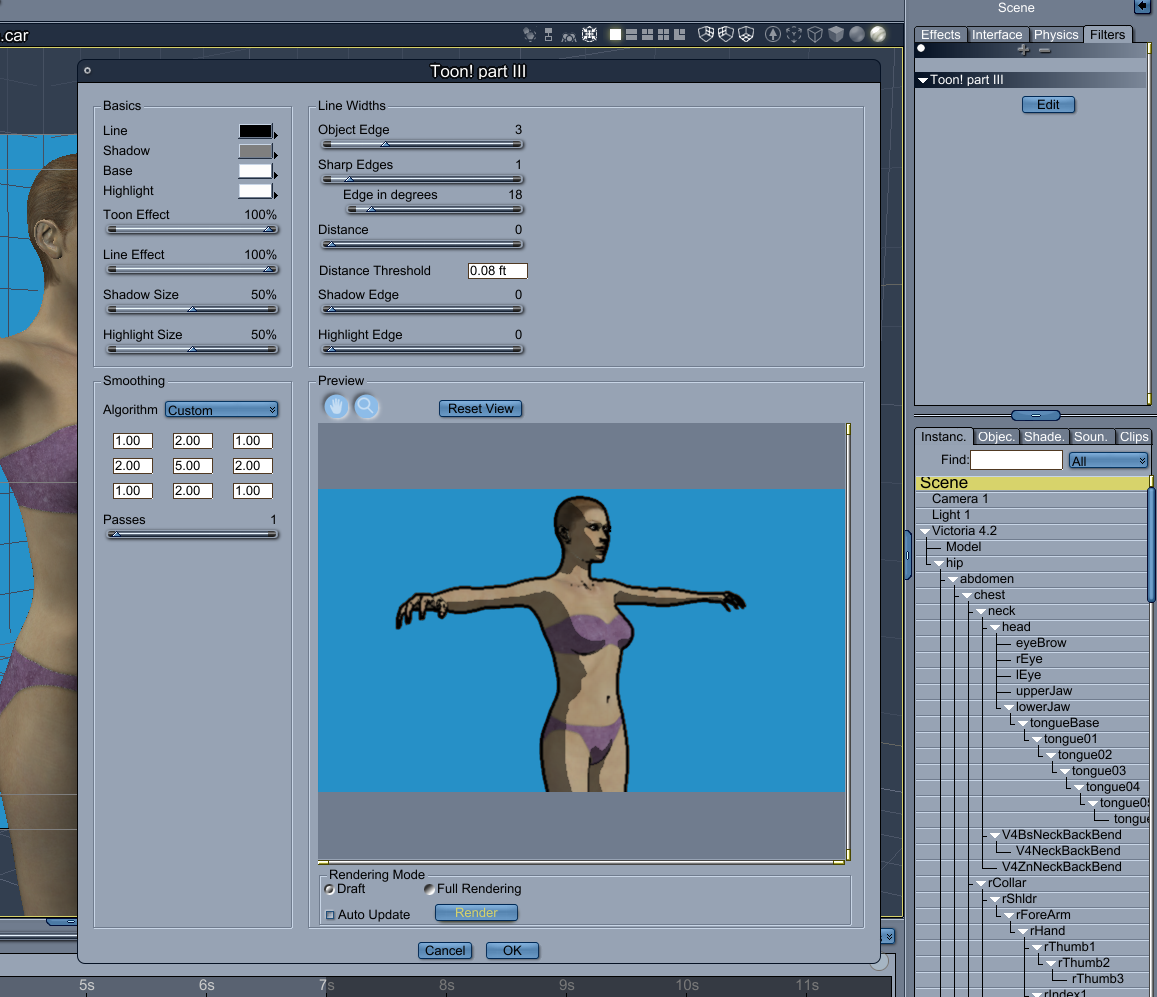Open the Line color swatch

point(255,131)
